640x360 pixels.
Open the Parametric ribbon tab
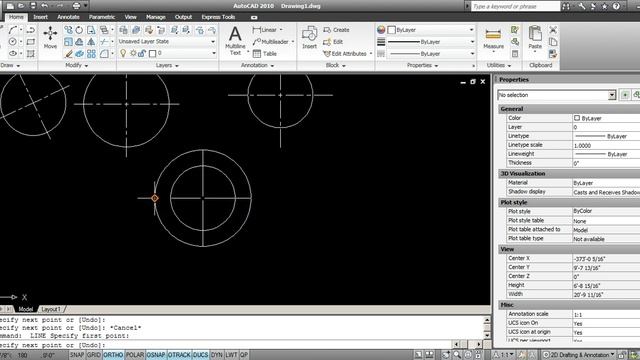coord(102,17)
